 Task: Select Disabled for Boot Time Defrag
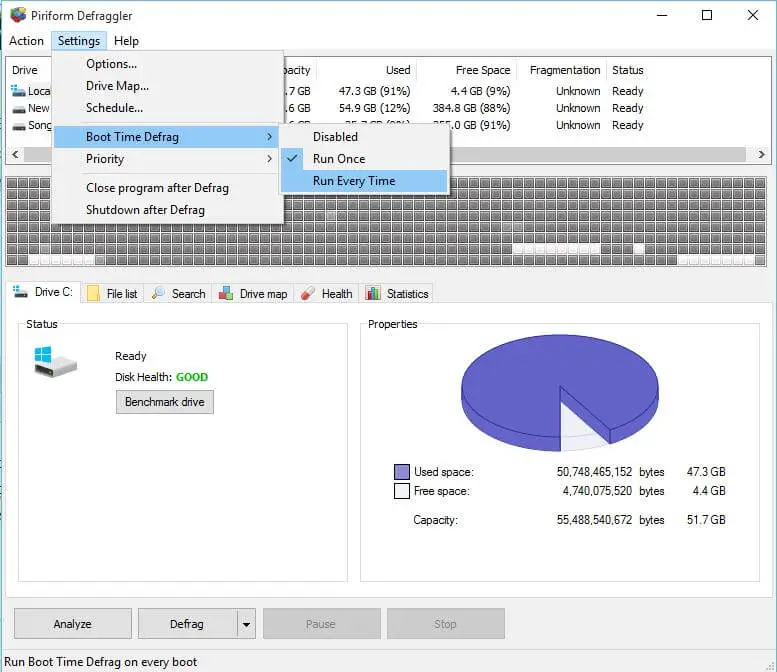click(364, 137)
